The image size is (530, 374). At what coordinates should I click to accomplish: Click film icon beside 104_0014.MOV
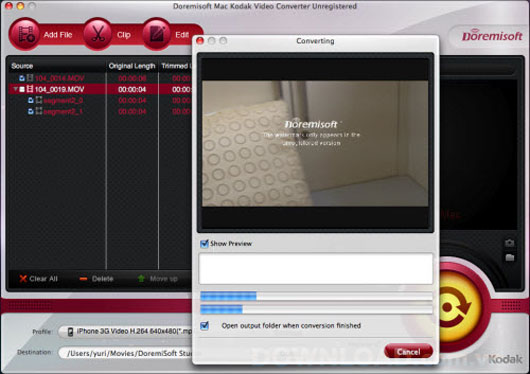30,78
